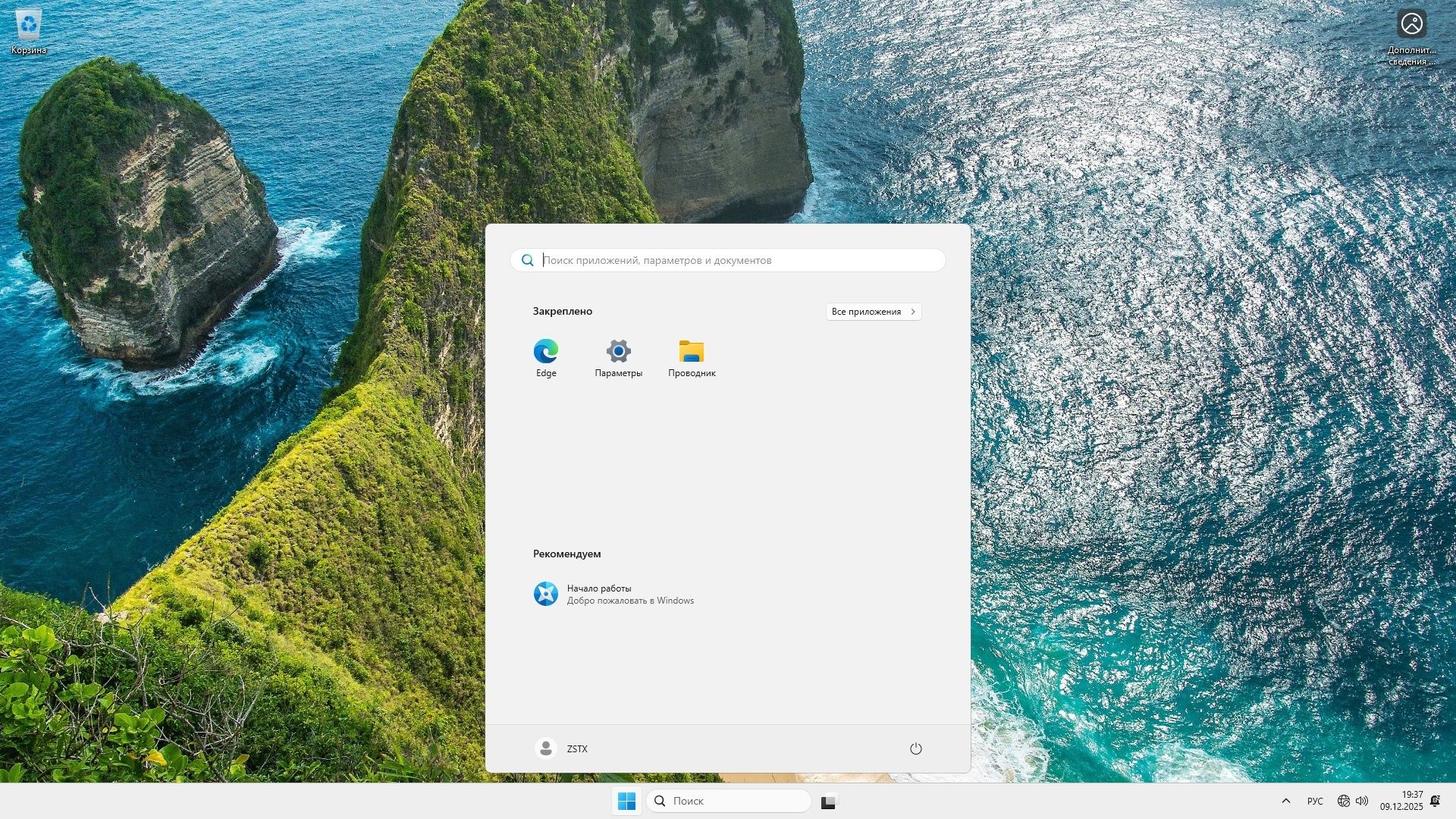Open Task View on the taskbar
The image size is (1456, 819).
pyautogui.click(x=829, y=801)
